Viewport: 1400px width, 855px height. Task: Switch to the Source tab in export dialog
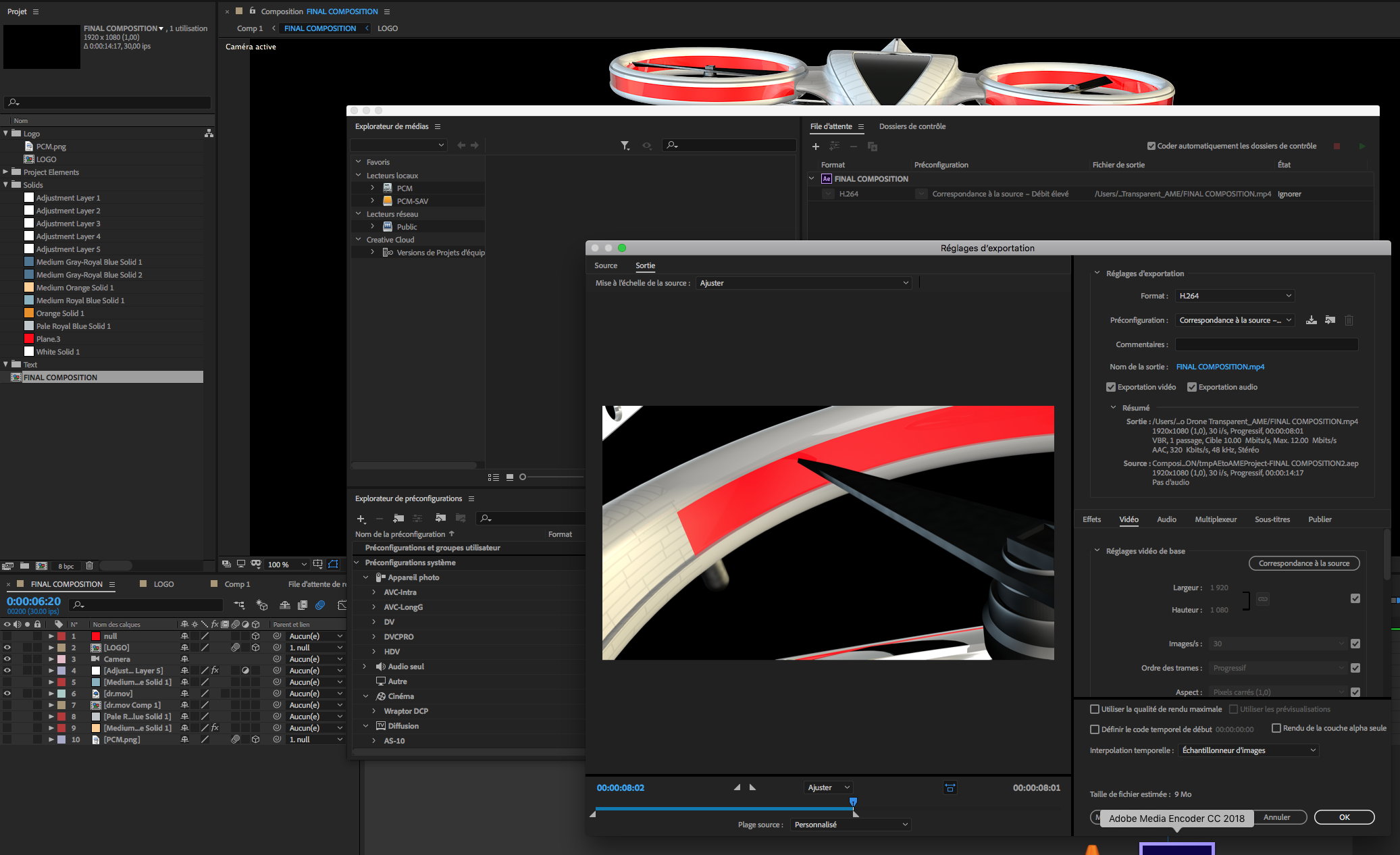point(606,265)
